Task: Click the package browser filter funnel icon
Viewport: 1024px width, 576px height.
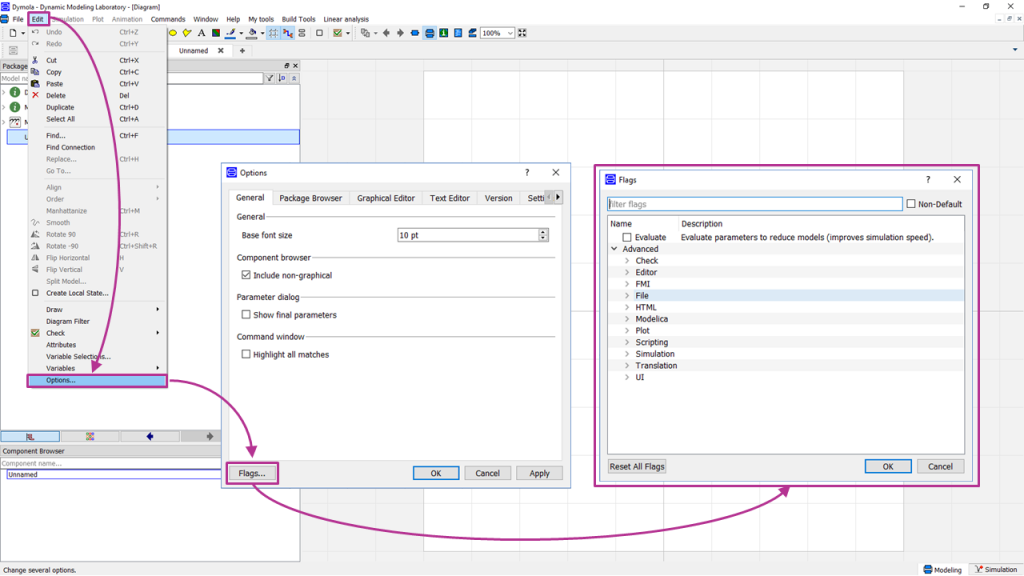Action: (x=269, y=78)
